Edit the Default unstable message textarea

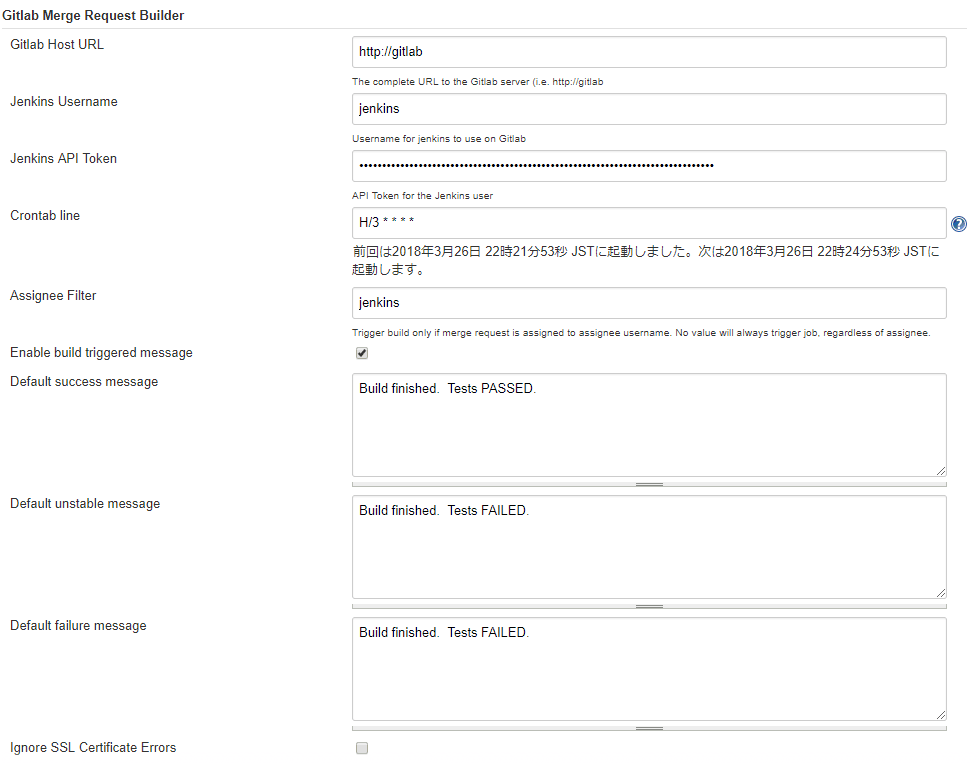(x=649, y=547)
